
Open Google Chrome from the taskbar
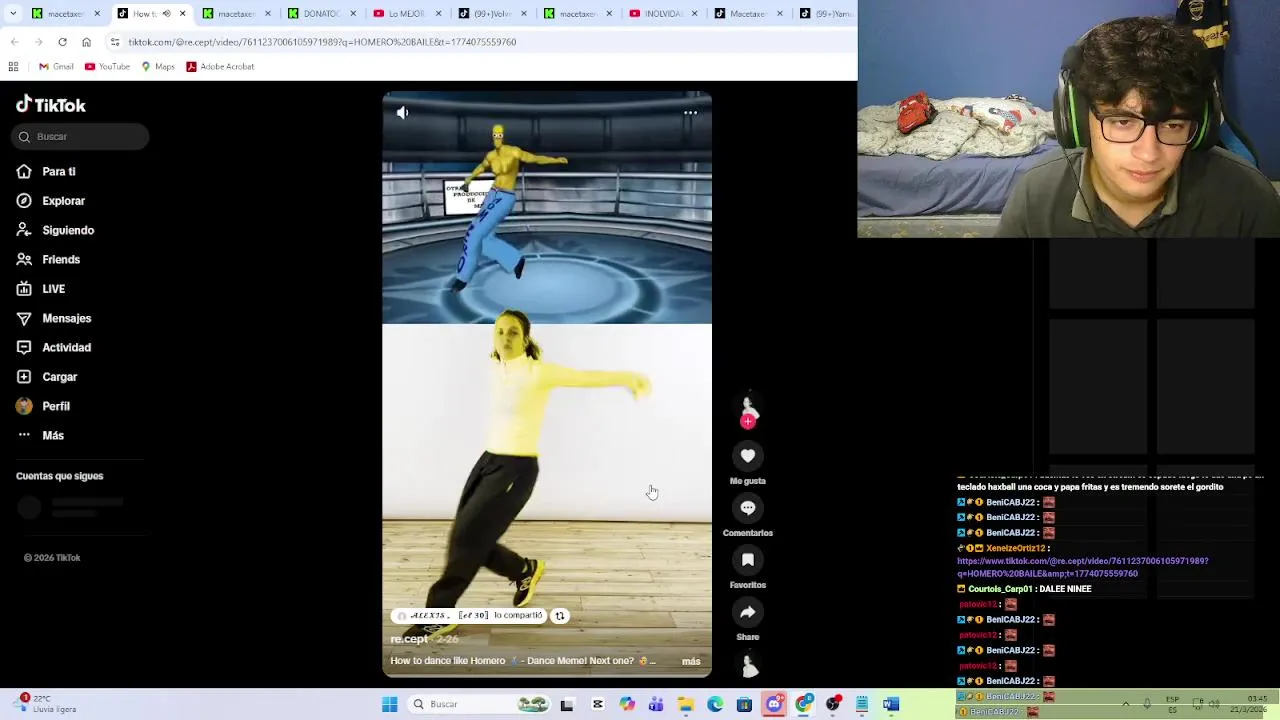[x=803, y=705]
